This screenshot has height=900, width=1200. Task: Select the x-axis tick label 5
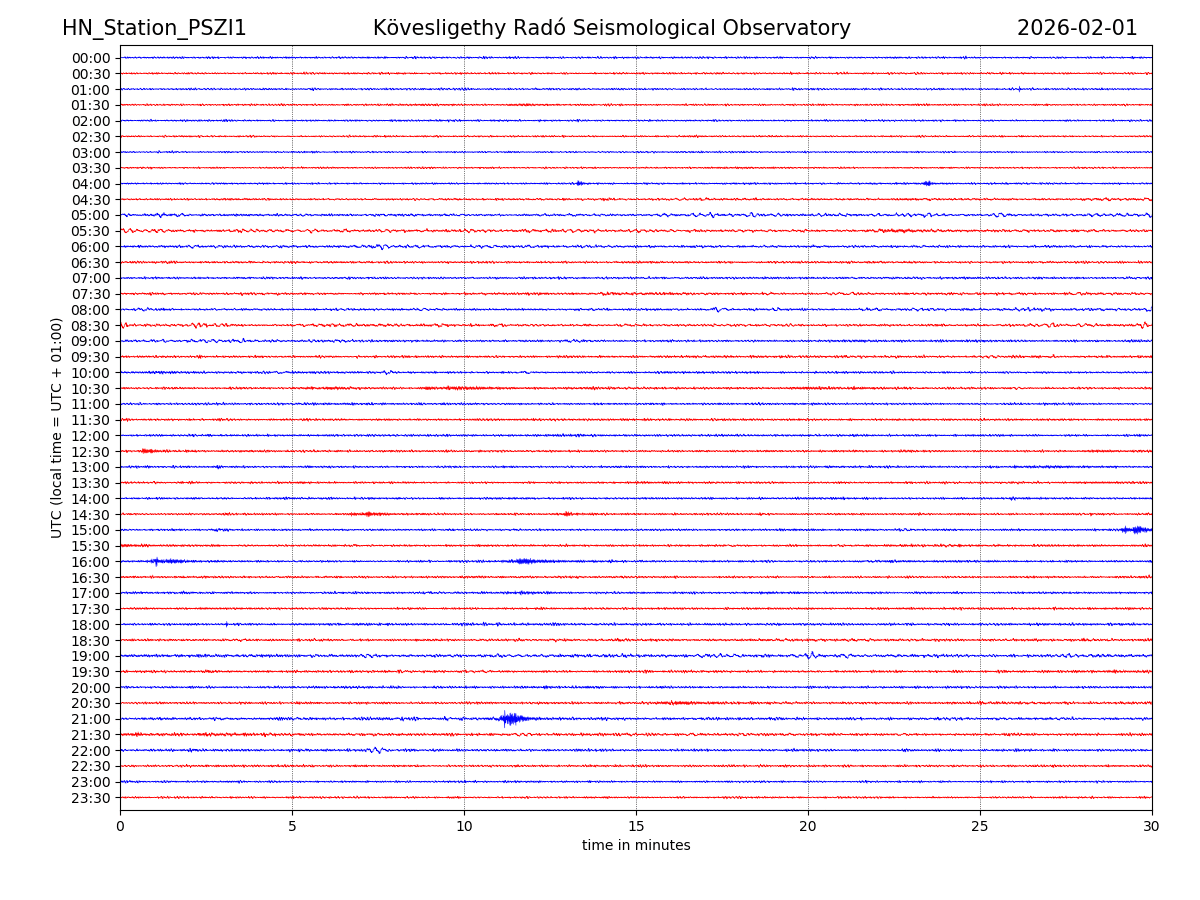[x=292, y=826]
